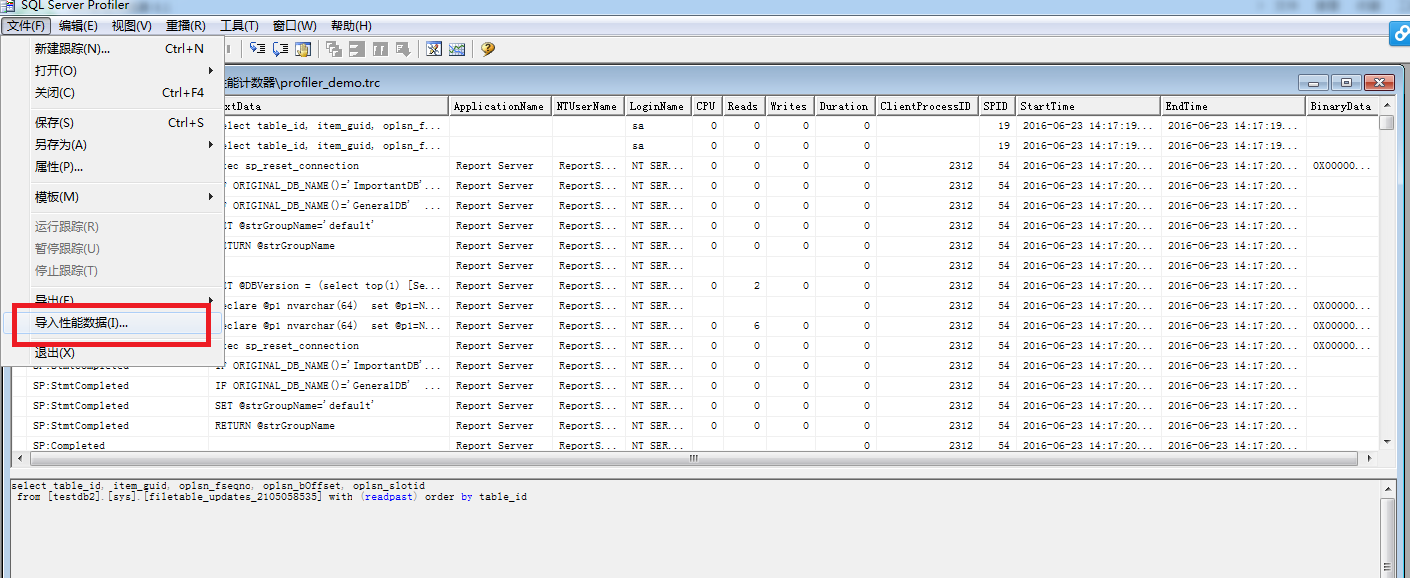Click the Reads value 2 cell

click(742, 285)
